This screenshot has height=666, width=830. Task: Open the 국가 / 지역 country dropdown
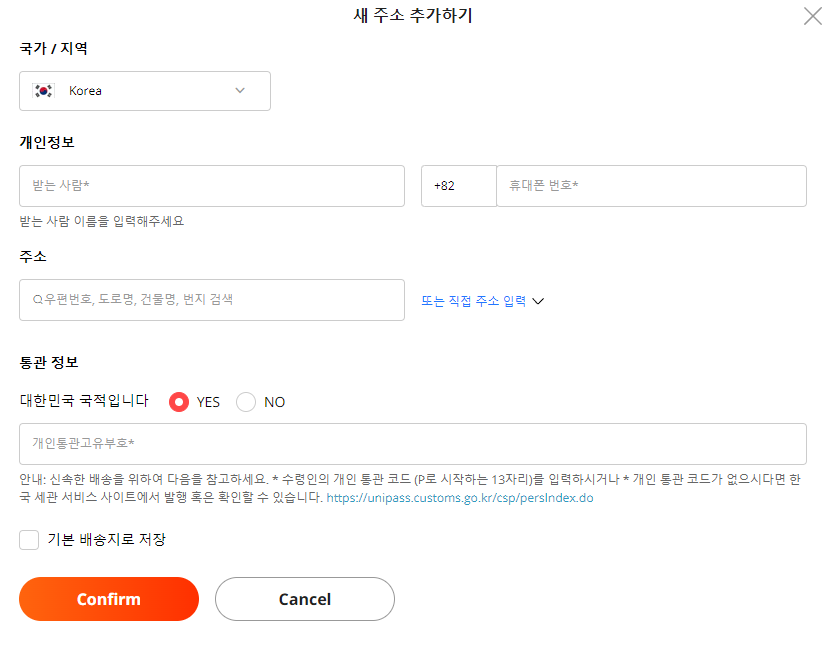[x=145, y=90]
